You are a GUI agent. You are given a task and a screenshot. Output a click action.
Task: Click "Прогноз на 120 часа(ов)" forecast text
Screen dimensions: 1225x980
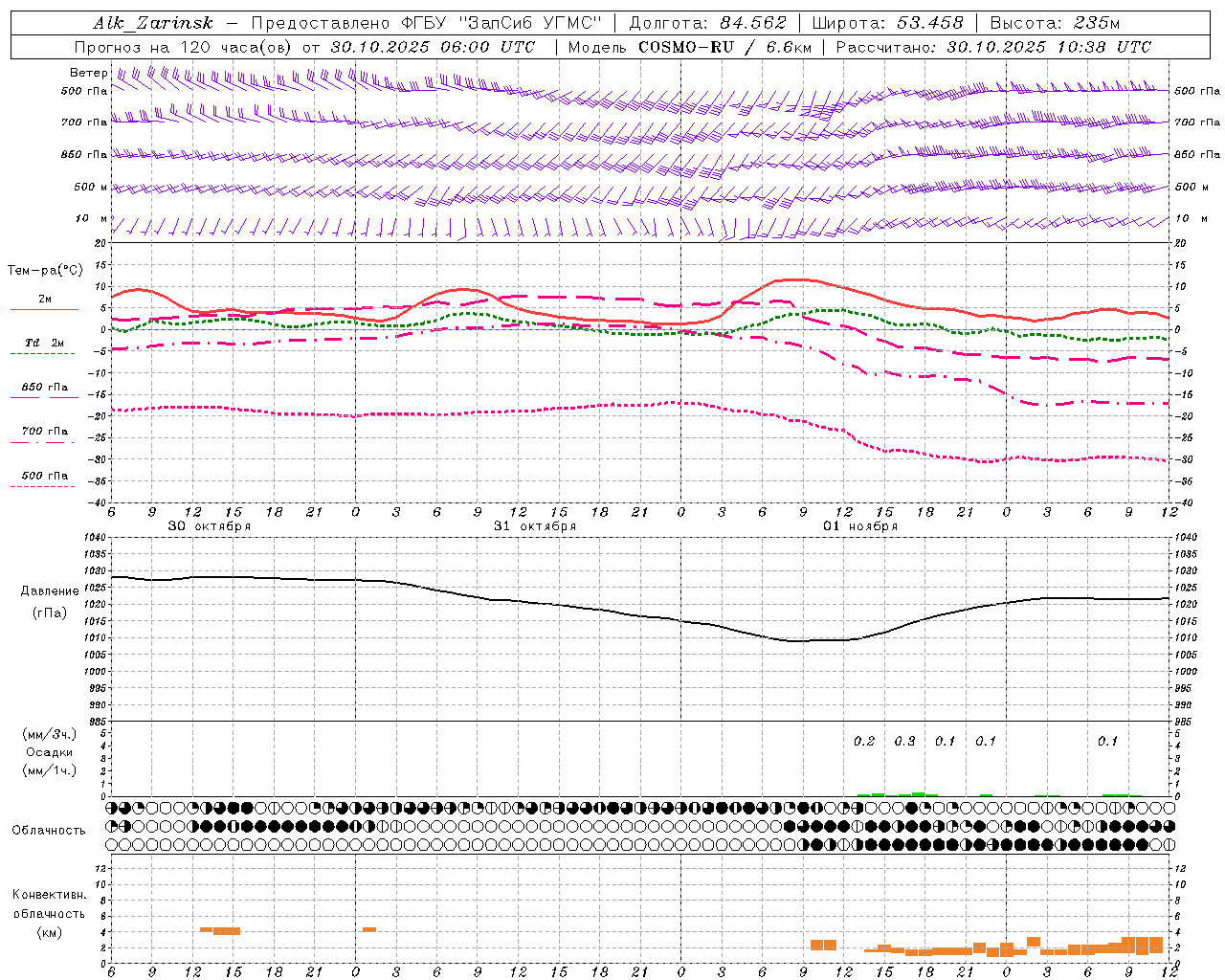point(184,47)
